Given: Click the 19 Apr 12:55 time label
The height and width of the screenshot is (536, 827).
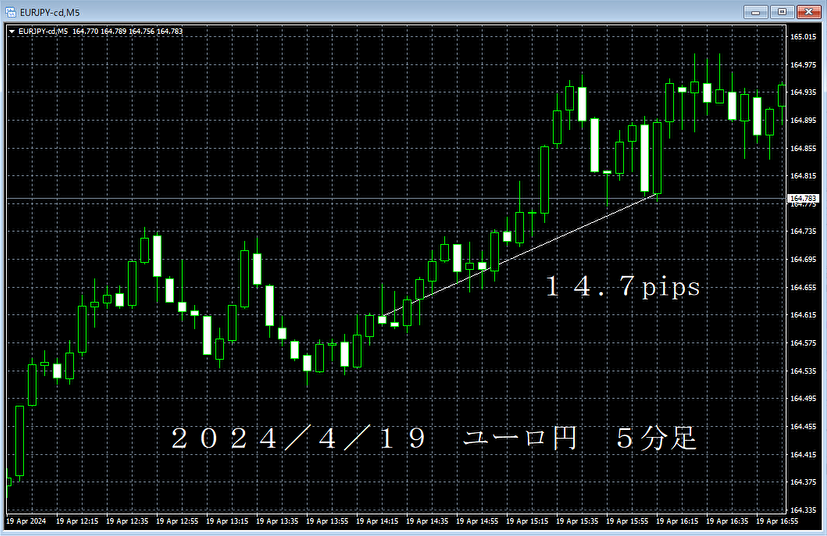Looking at the screenshot, I should (x=177, y=521).
